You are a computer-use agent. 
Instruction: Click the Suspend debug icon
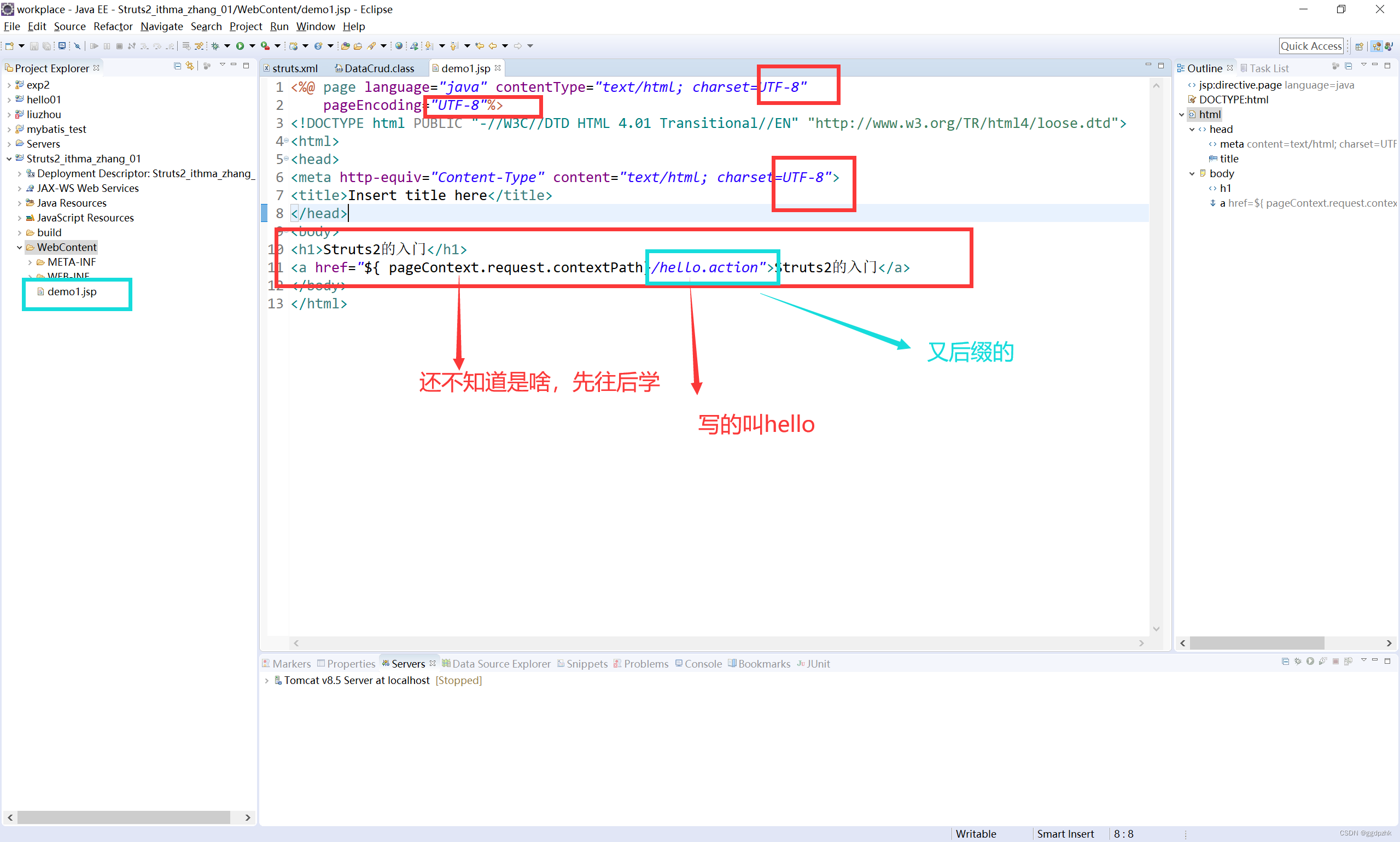pos(107,46)
